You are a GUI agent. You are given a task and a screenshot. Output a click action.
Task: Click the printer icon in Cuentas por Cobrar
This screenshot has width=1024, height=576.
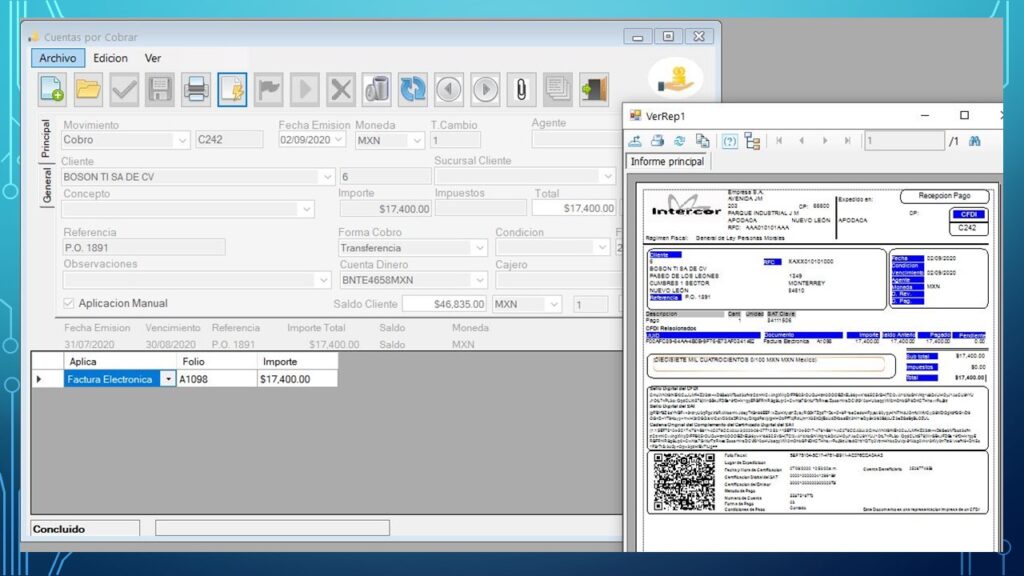196,89
